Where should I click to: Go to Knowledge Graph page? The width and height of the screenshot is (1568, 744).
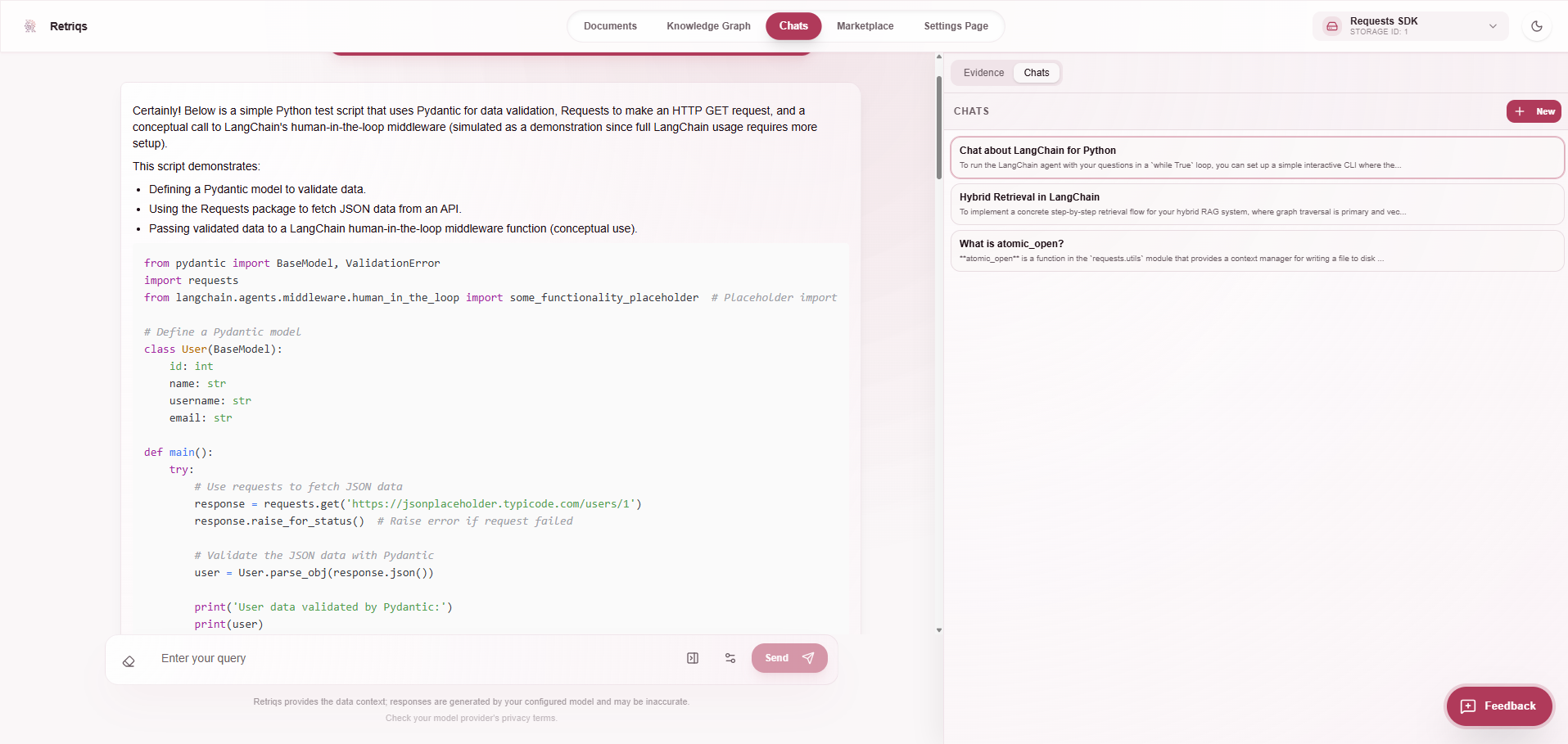pyautogui.click(x=708, y=26)
